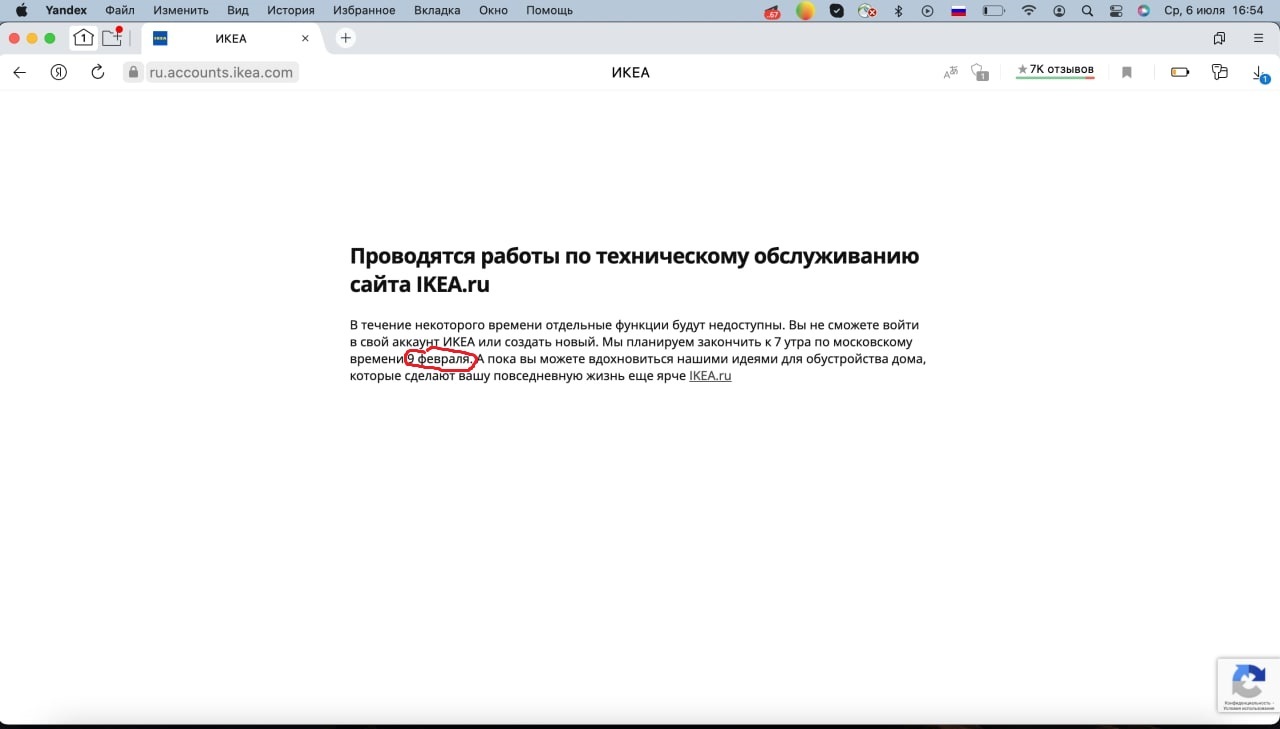Click the reCAPTCHA badge
1280x729 pixels.
1248,685
